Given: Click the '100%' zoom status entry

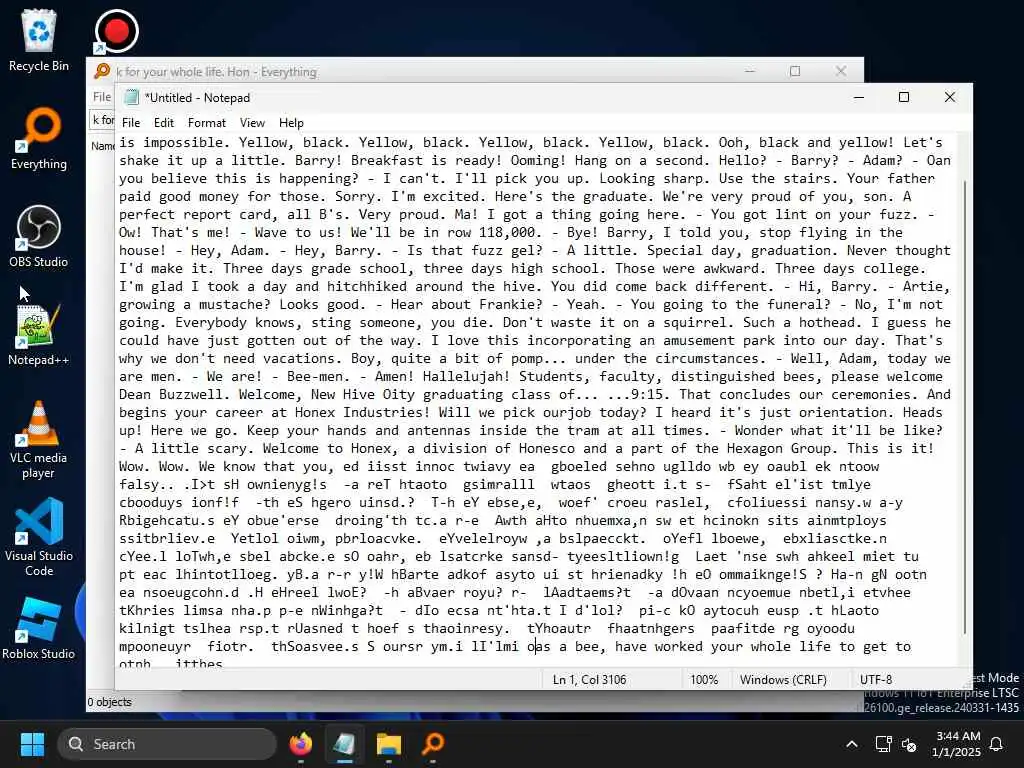Looking at the screenshot, I should 703,680.
